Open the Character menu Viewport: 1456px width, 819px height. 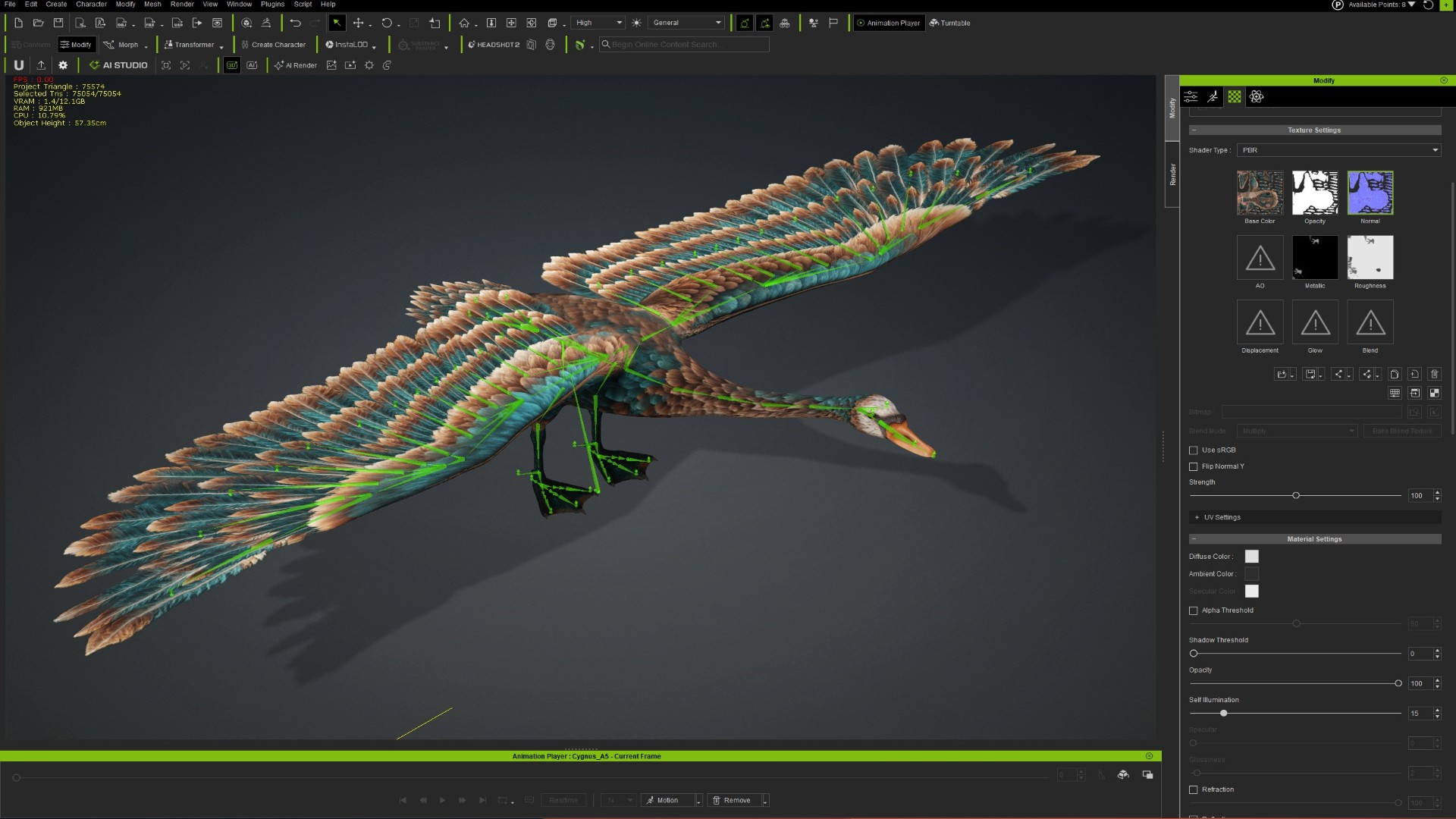tap(91, 5)
